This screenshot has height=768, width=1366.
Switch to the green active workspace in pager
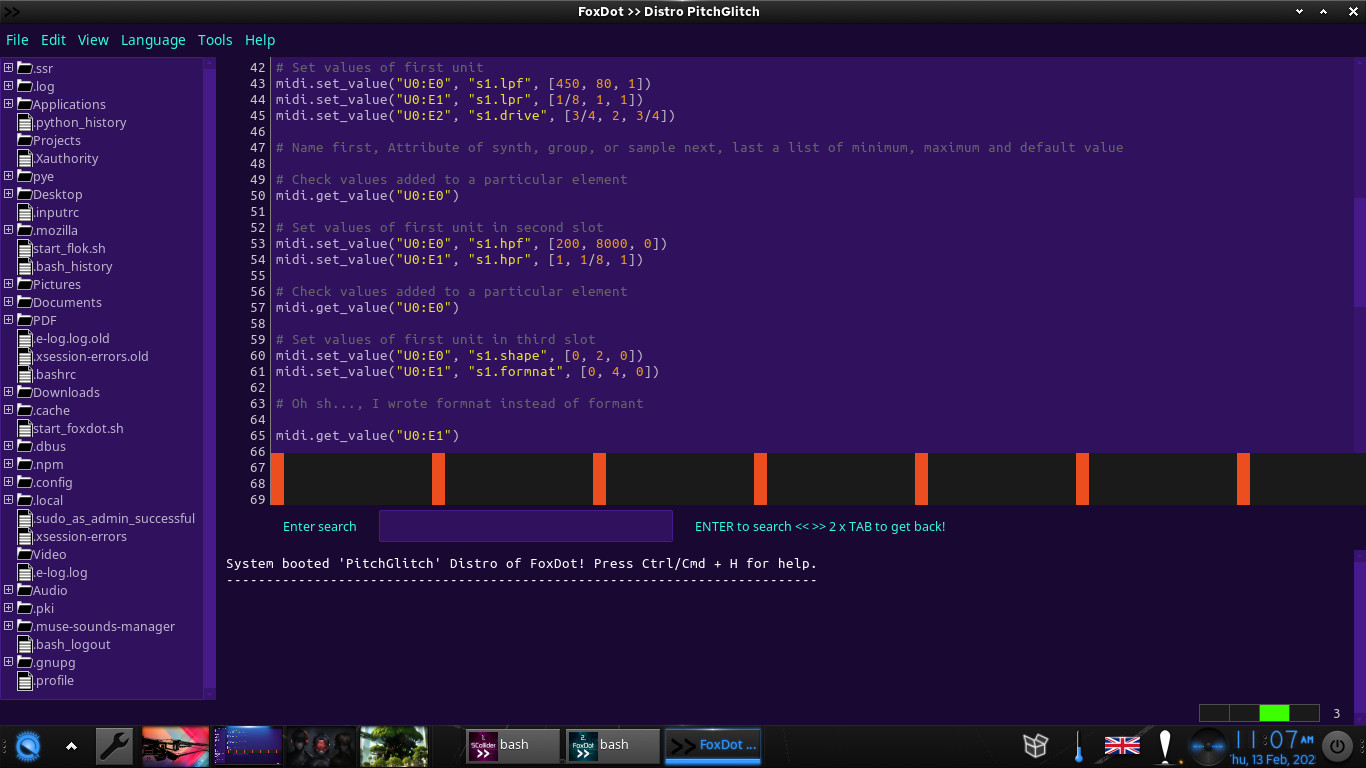pyautogui.click(x=1274, y=713)
